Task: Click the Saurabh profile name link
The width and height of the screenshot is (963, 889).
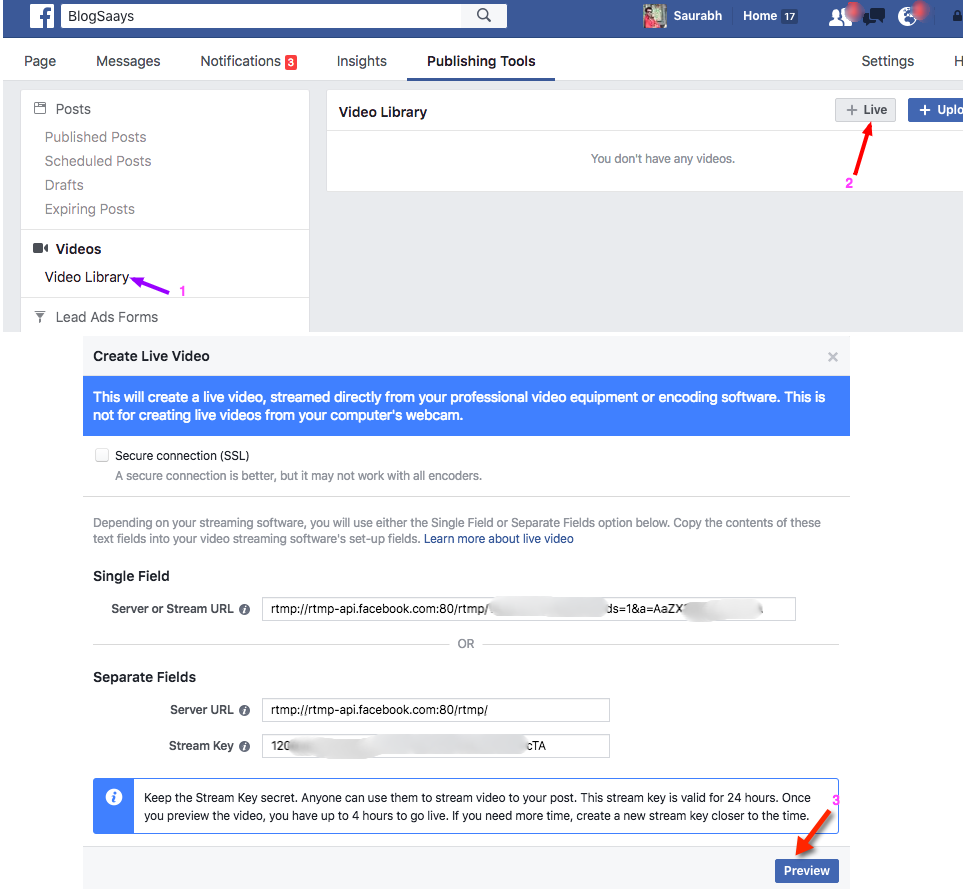Action: pyautogui.click(x=698, y=16)
